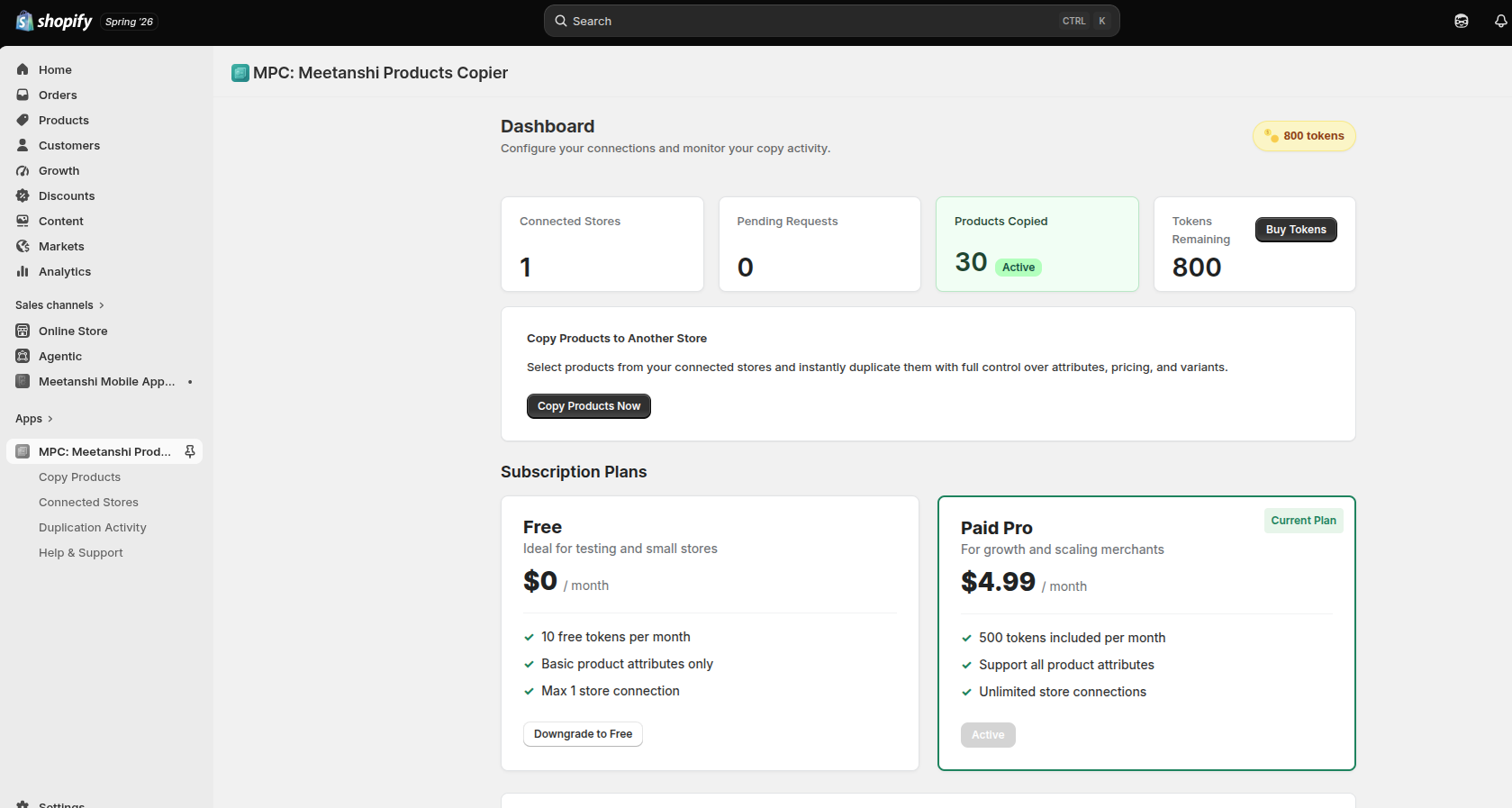This screenshot has height=808, width=1512.
Task: Click the Content icon in sidebar
Action: pos(23,221)
